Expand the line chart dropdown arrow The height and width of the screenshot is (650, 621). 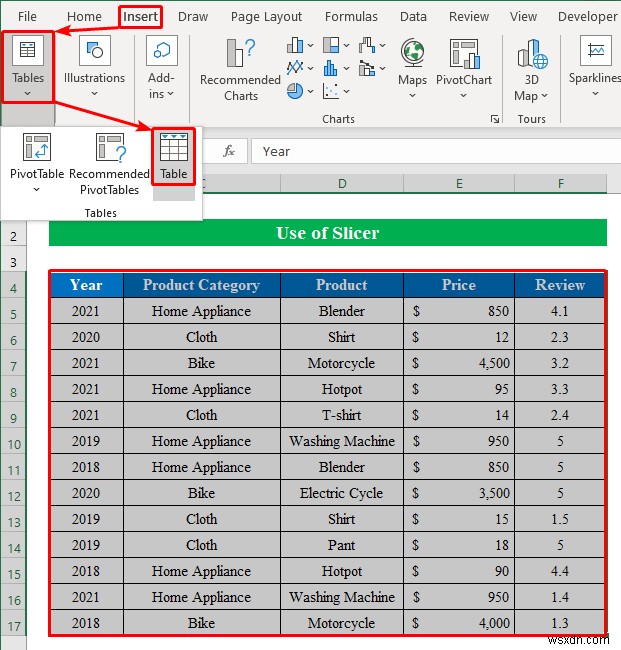(x=310, y=68)
